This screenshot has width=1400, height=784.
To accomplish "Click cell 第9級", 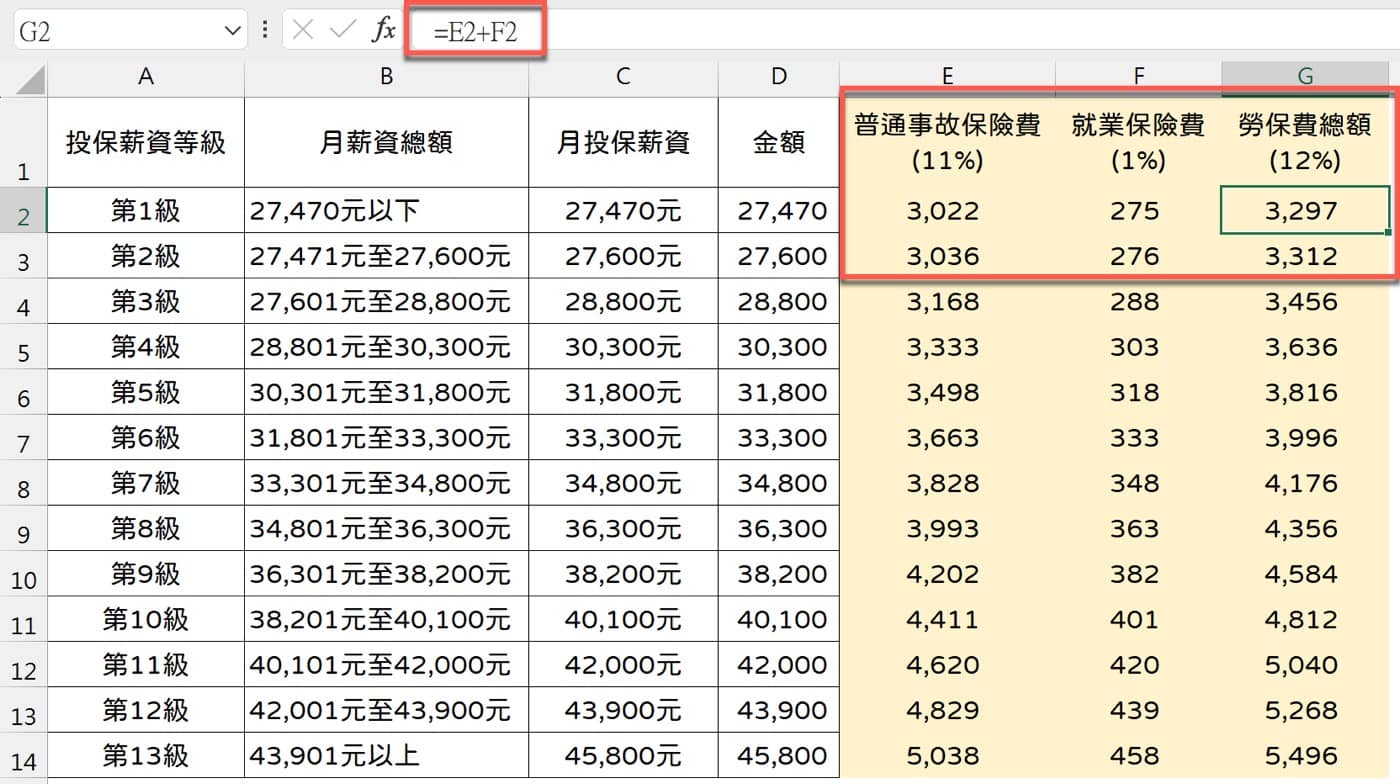I will tap(146, 574).
